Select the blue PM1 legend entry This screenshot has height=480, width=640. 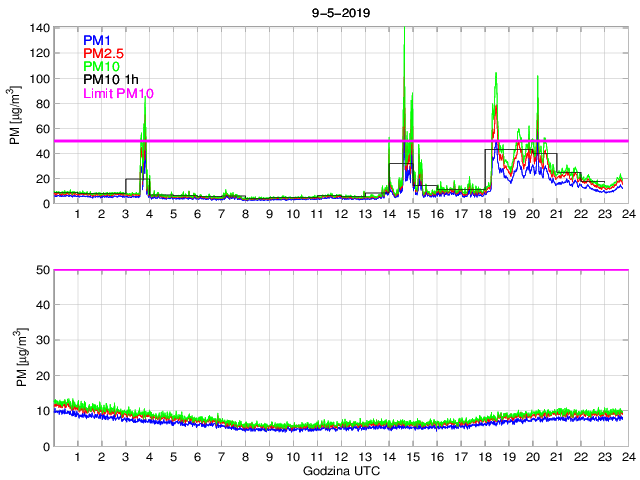[x=99, y=40]
